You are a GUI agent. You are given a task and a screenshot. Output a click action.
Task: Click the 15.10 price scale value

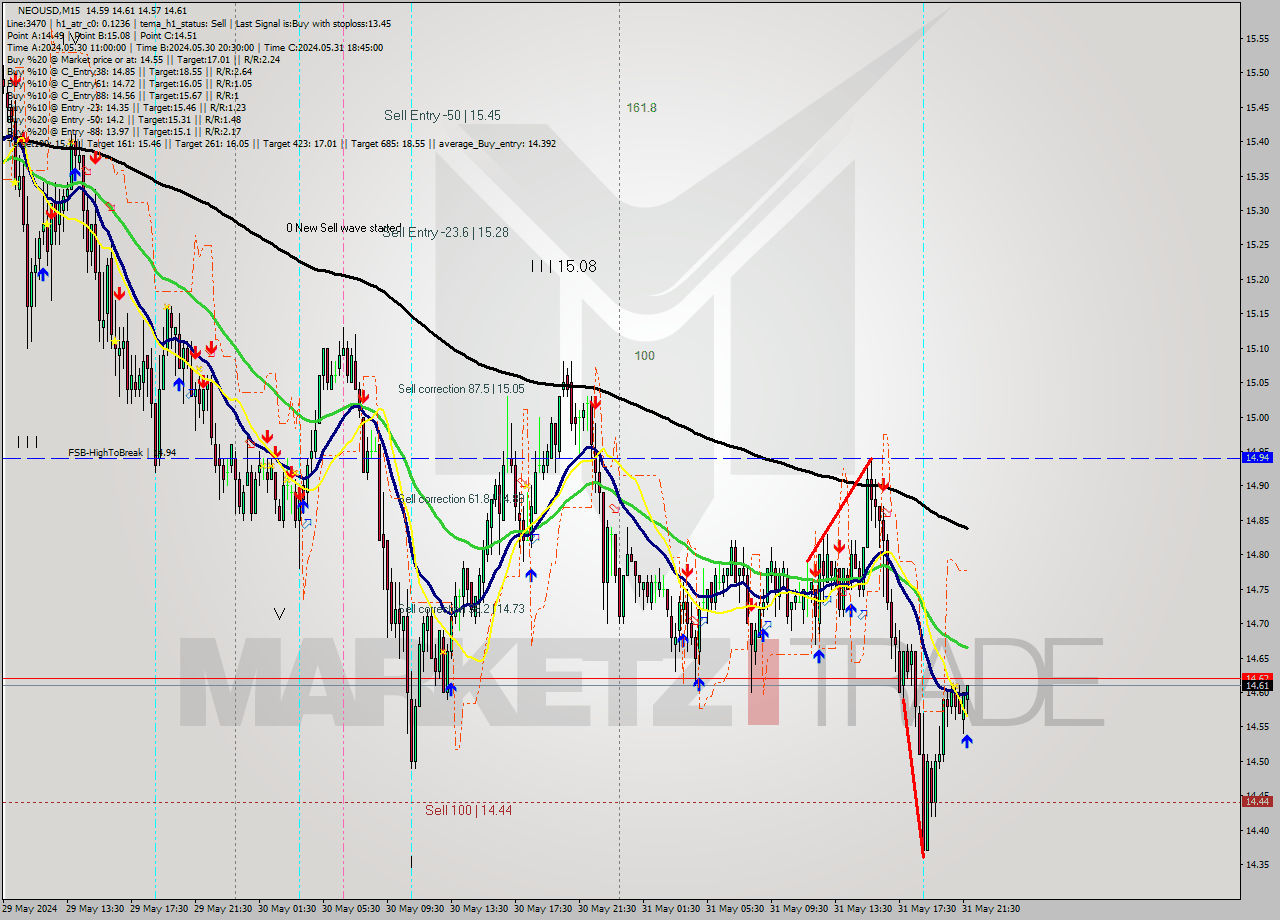pyautogui.click(x=1256, y=348)
